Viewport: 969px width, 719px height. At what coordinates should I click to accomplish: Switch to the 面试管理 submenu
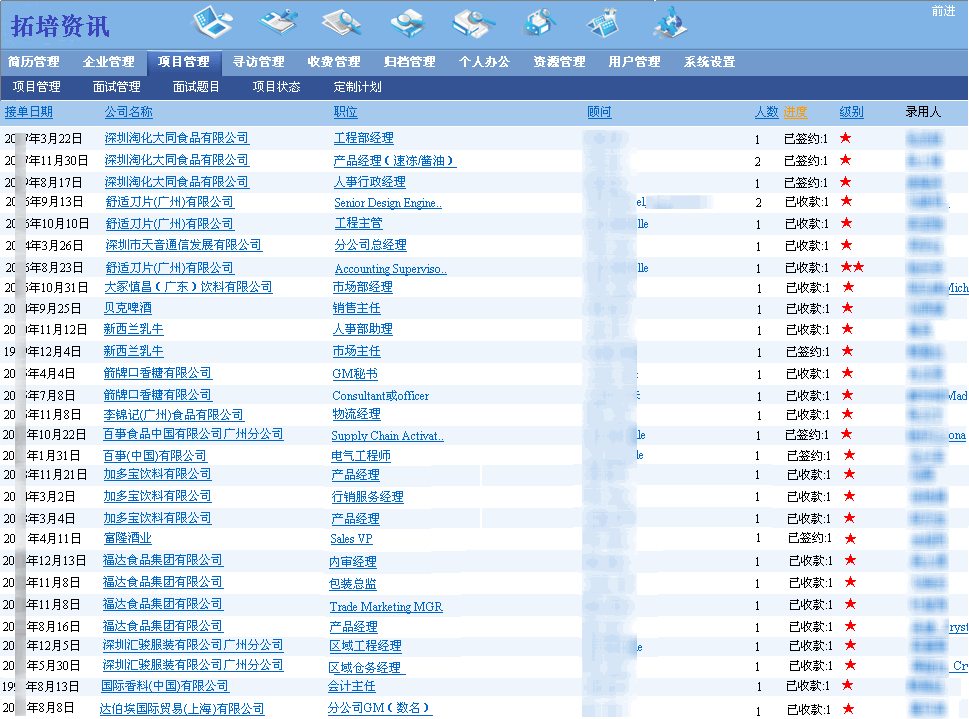coord(117,87)
